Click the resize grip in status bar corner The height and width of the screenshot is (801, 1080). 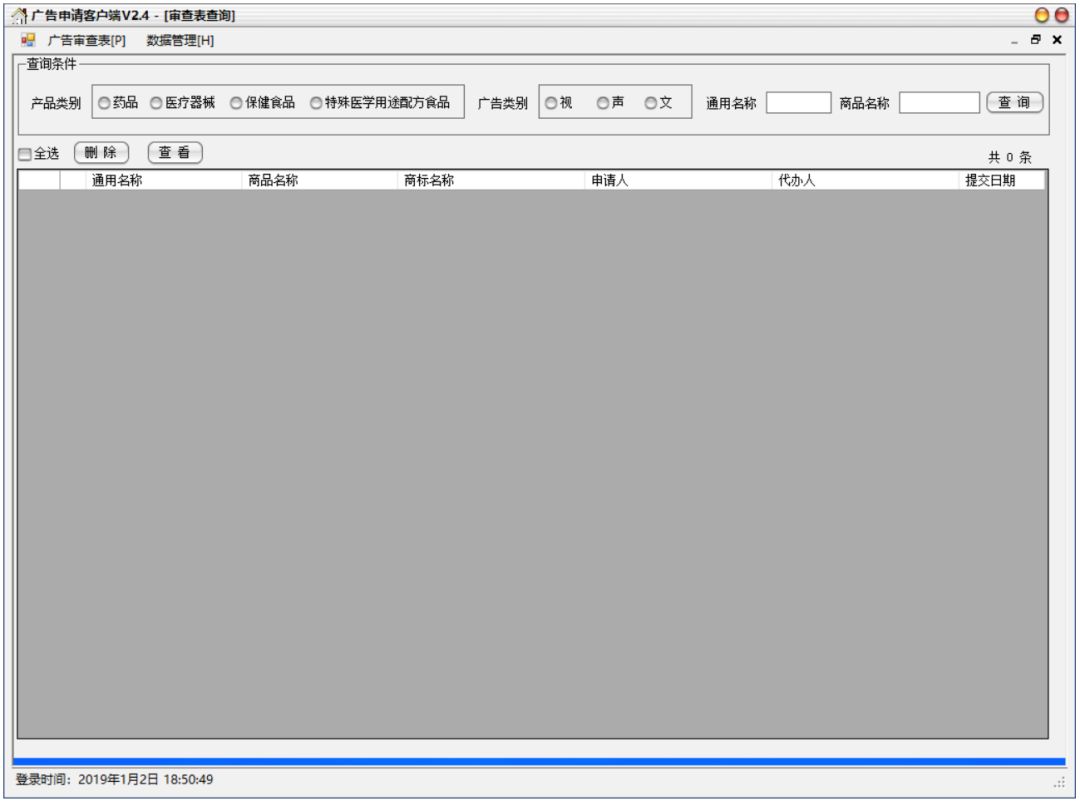click(1059, 782)
